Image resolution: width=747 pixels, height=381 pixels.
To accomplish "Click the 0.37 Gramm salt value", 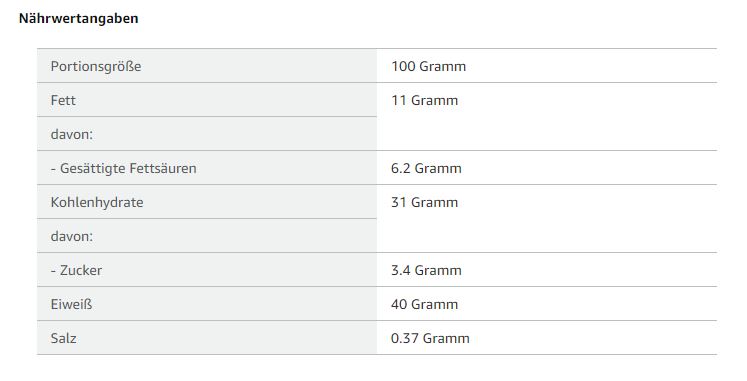I will [430, 338].
